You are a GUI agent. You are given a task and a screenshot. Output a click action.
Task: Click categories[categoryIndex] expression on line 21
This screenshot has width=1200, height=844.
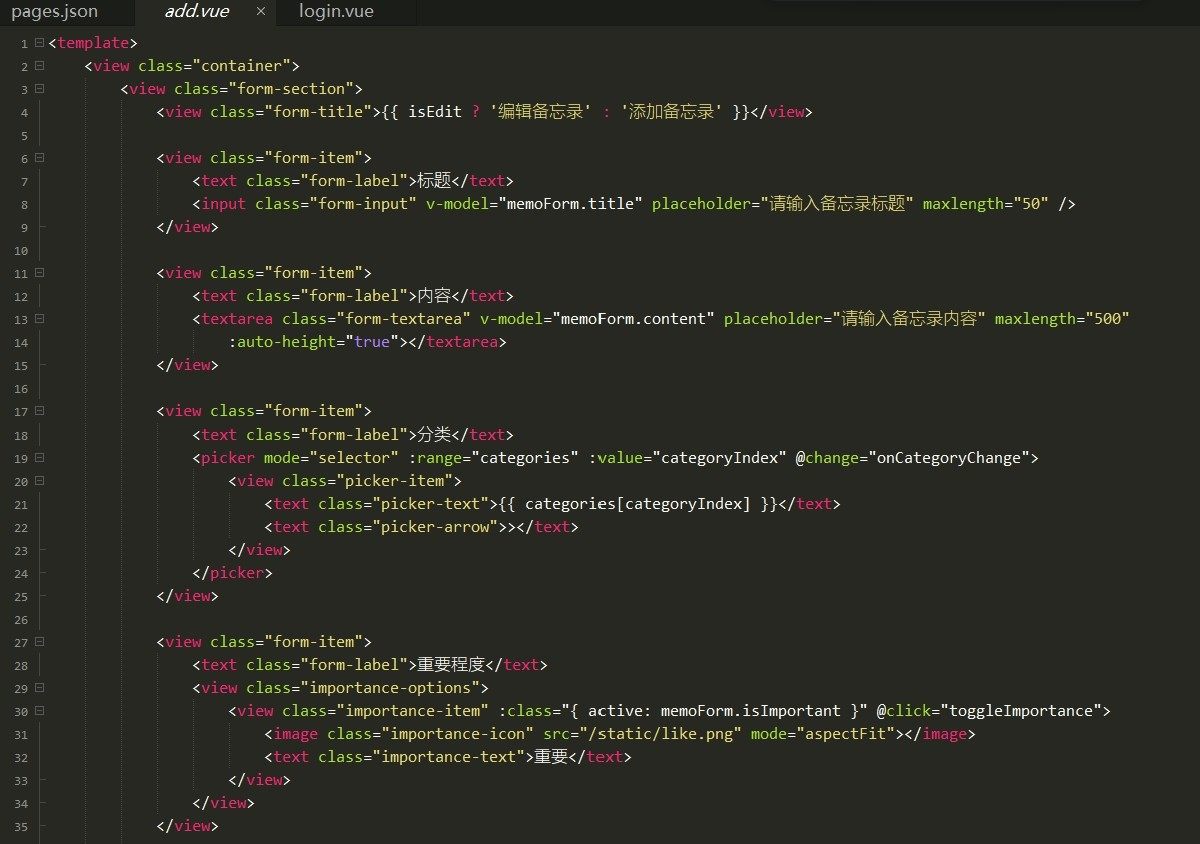click(636, 504)
